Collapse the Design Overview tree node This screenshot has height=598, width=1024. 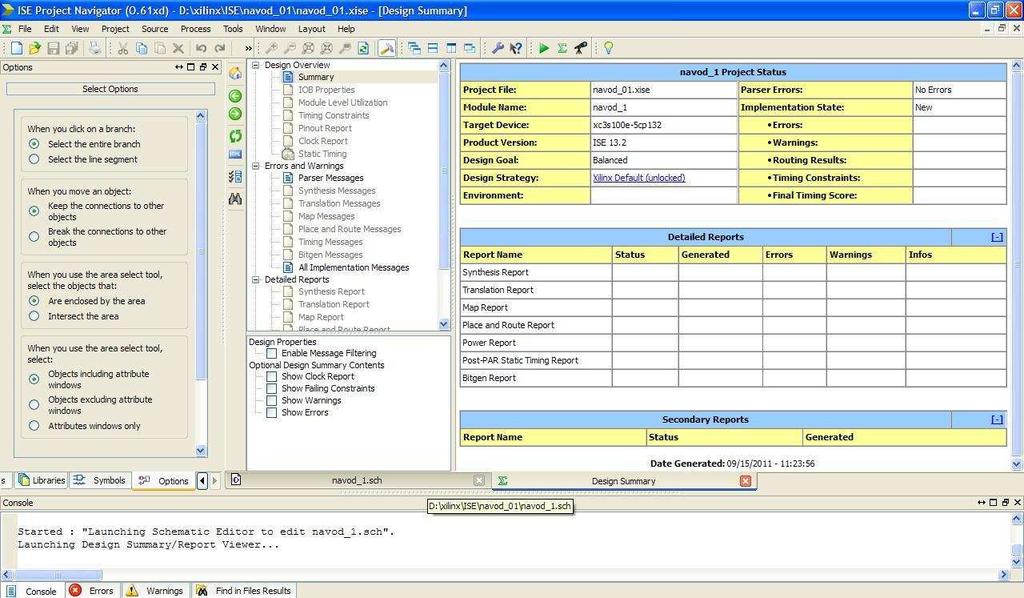coord(256,65)
